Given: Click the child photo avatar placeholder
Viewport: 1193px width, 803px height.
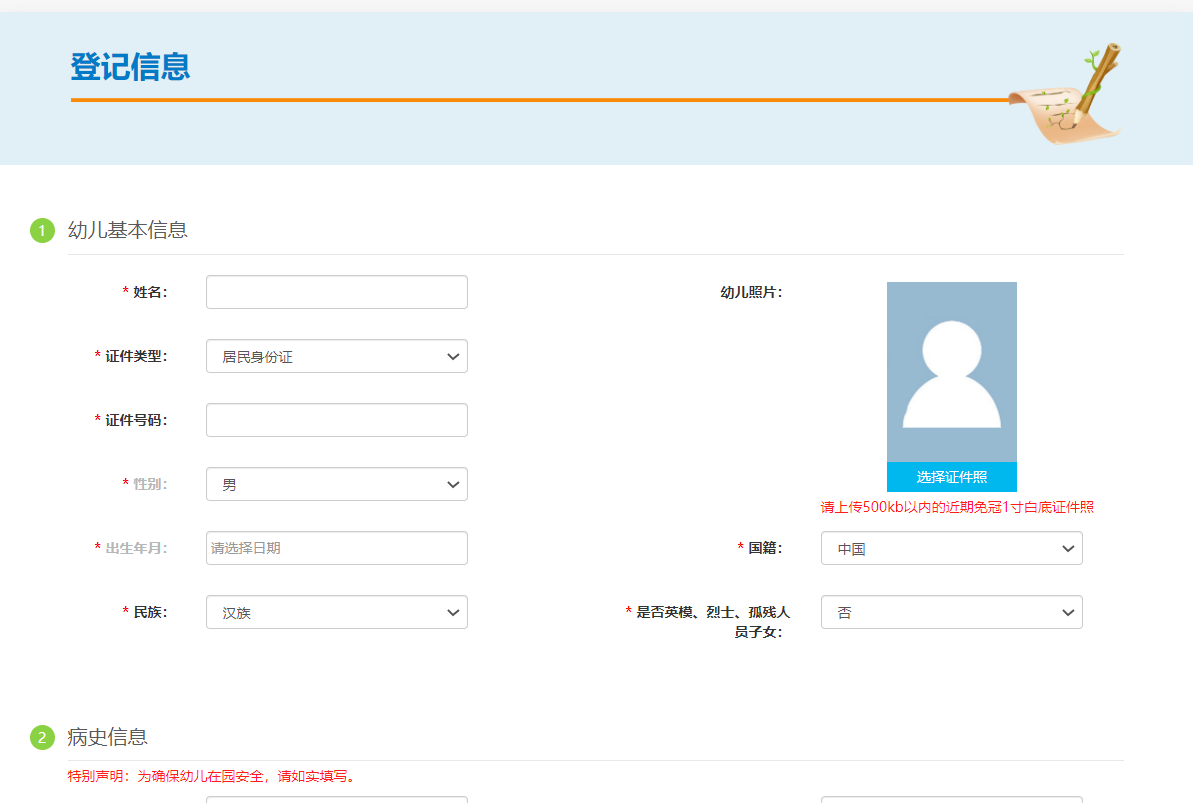Looking at the screenshot, I should 951,372.
